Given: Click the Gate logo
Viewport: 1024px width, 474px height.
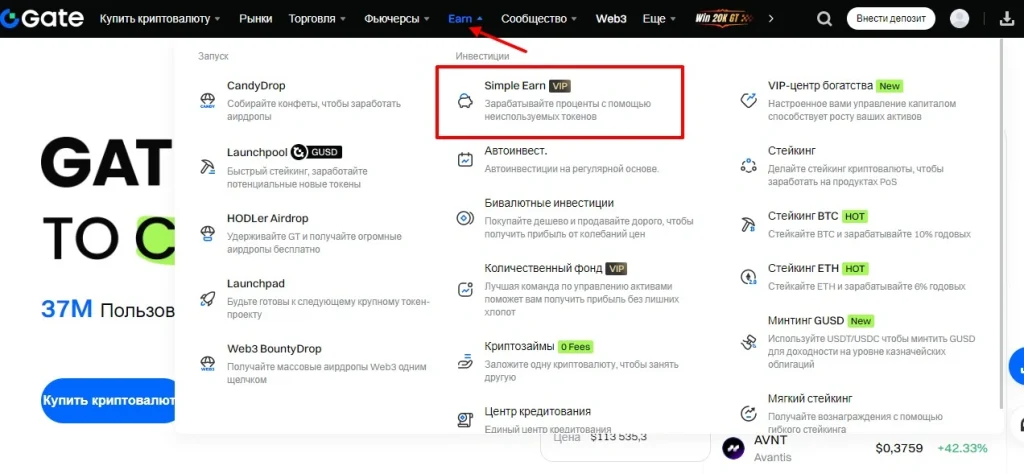Looking at the screenshot, I should pyautogui.click(x=43, y=18).
